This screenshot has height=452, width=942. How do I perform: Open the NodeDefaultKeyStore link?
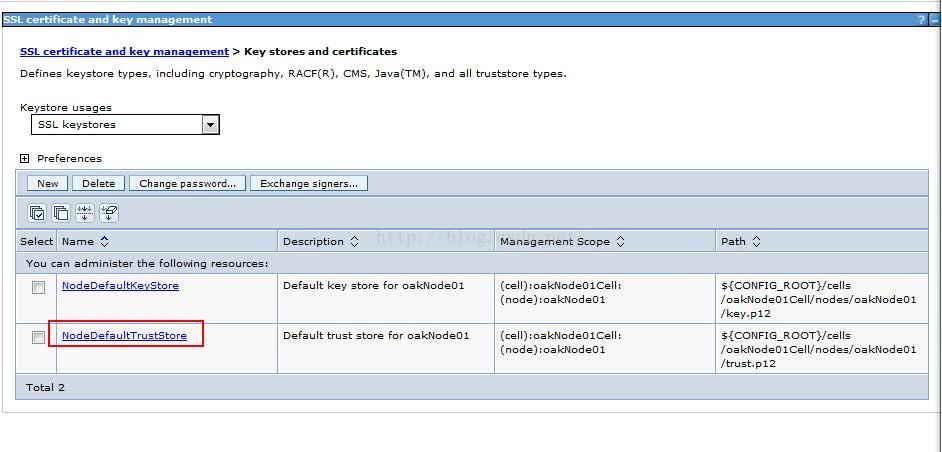(120, 285)
